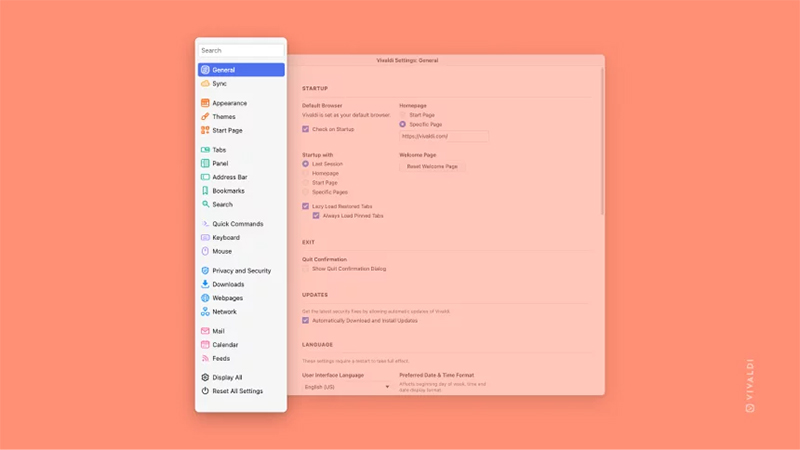Switch to Webpages settings section
800x450 pixels.
click(241, 298)
